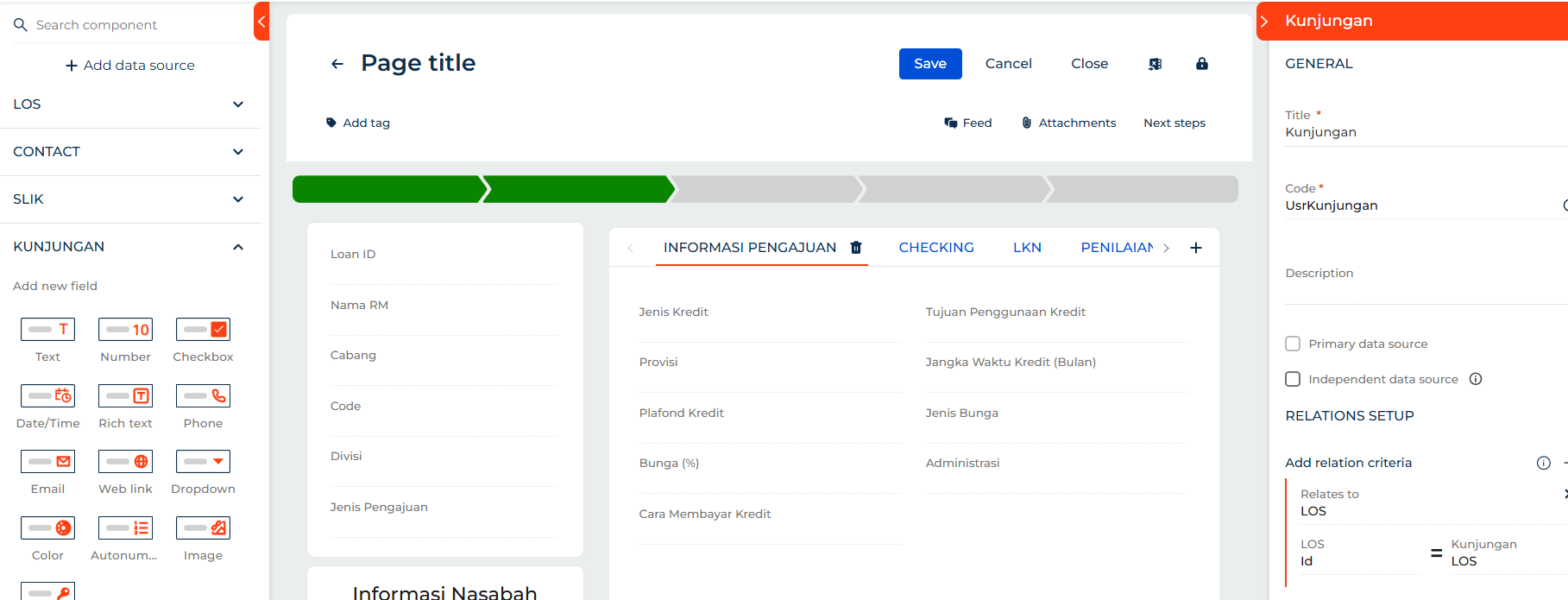
Task: Click Add data source
Action: click(130, 66)
